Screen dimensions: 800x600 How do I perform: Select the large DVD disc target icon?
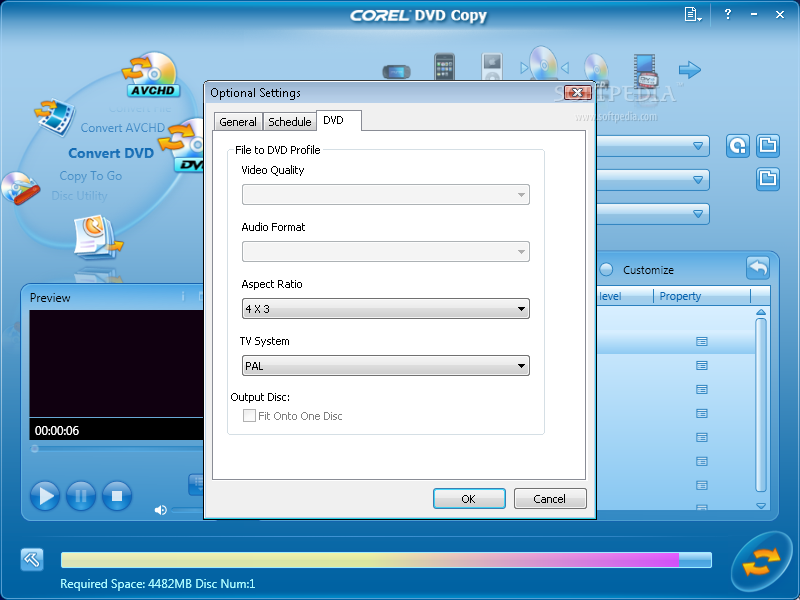pyautogui.click(x=544, y=64)
